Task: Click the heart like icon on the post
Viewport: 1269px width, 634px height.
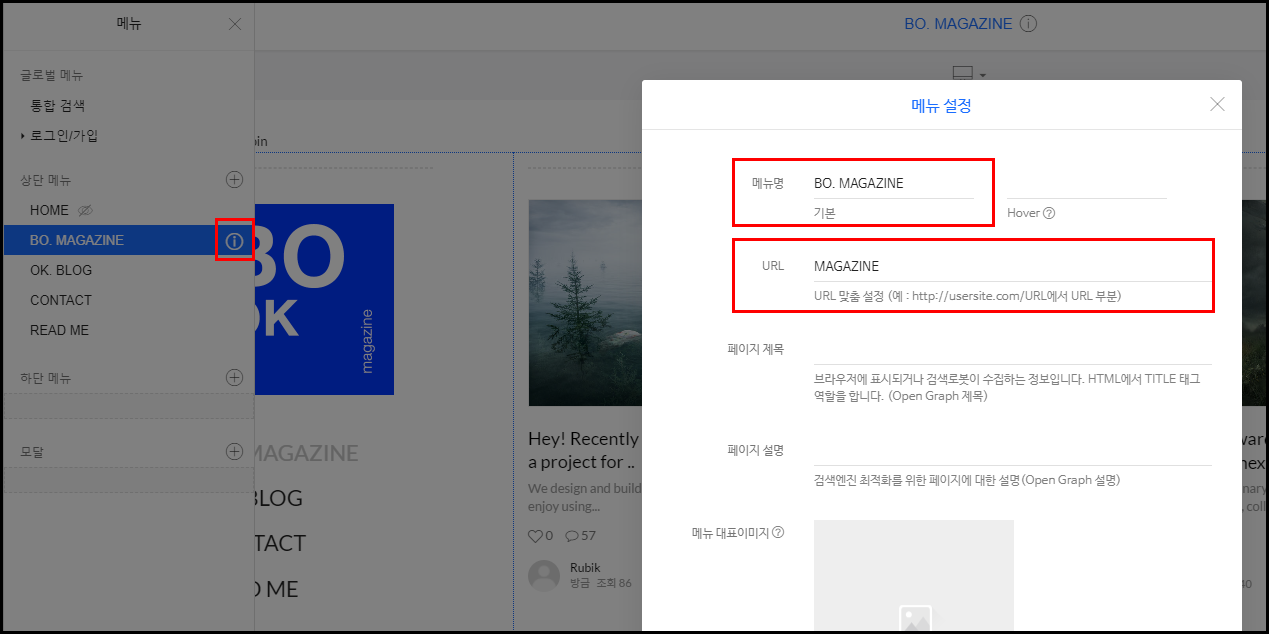Action: click(x=537, y=535)
